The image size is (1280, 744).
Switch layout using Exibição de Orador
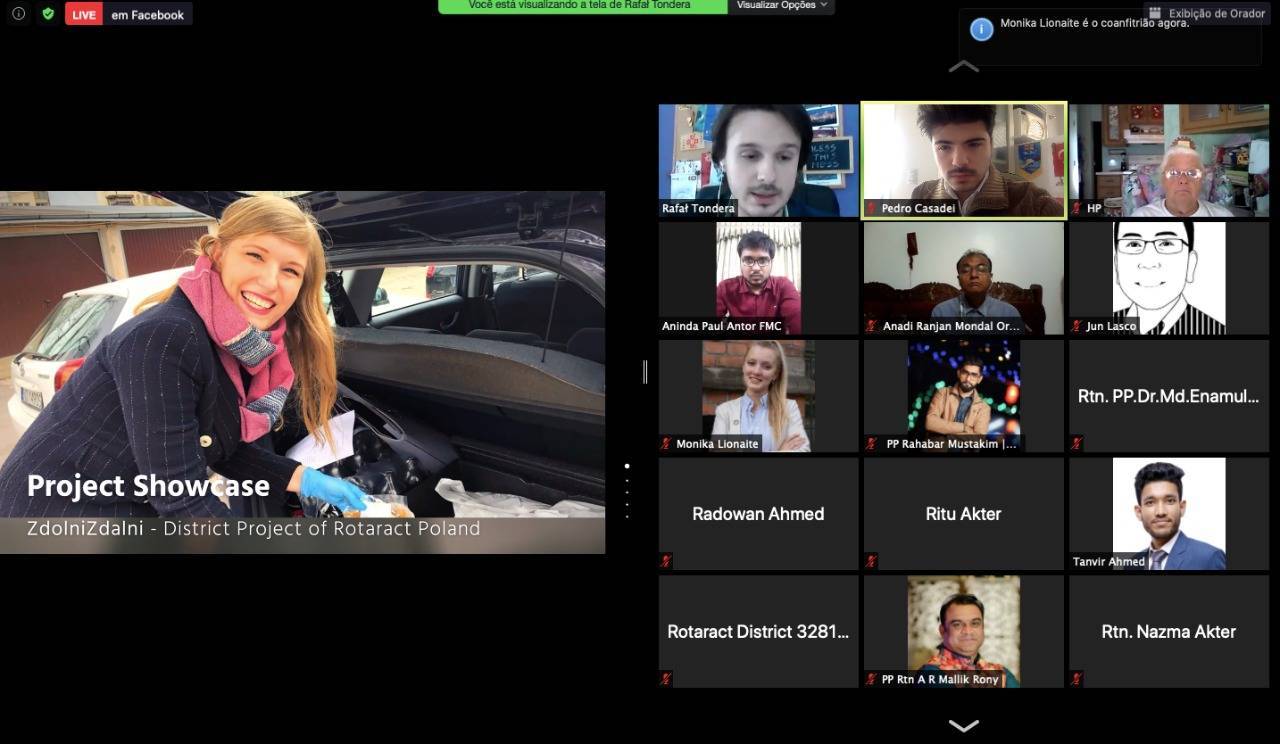pyautogui.click(x=1207, y=13)
